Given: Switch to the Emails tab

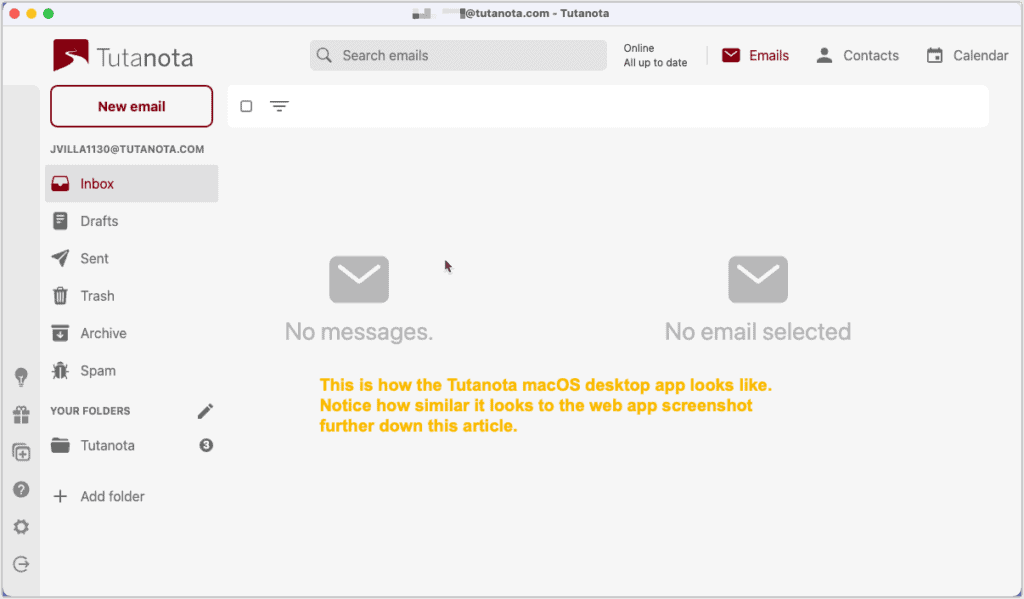Looking at the screenshot, I should (755, 56).
